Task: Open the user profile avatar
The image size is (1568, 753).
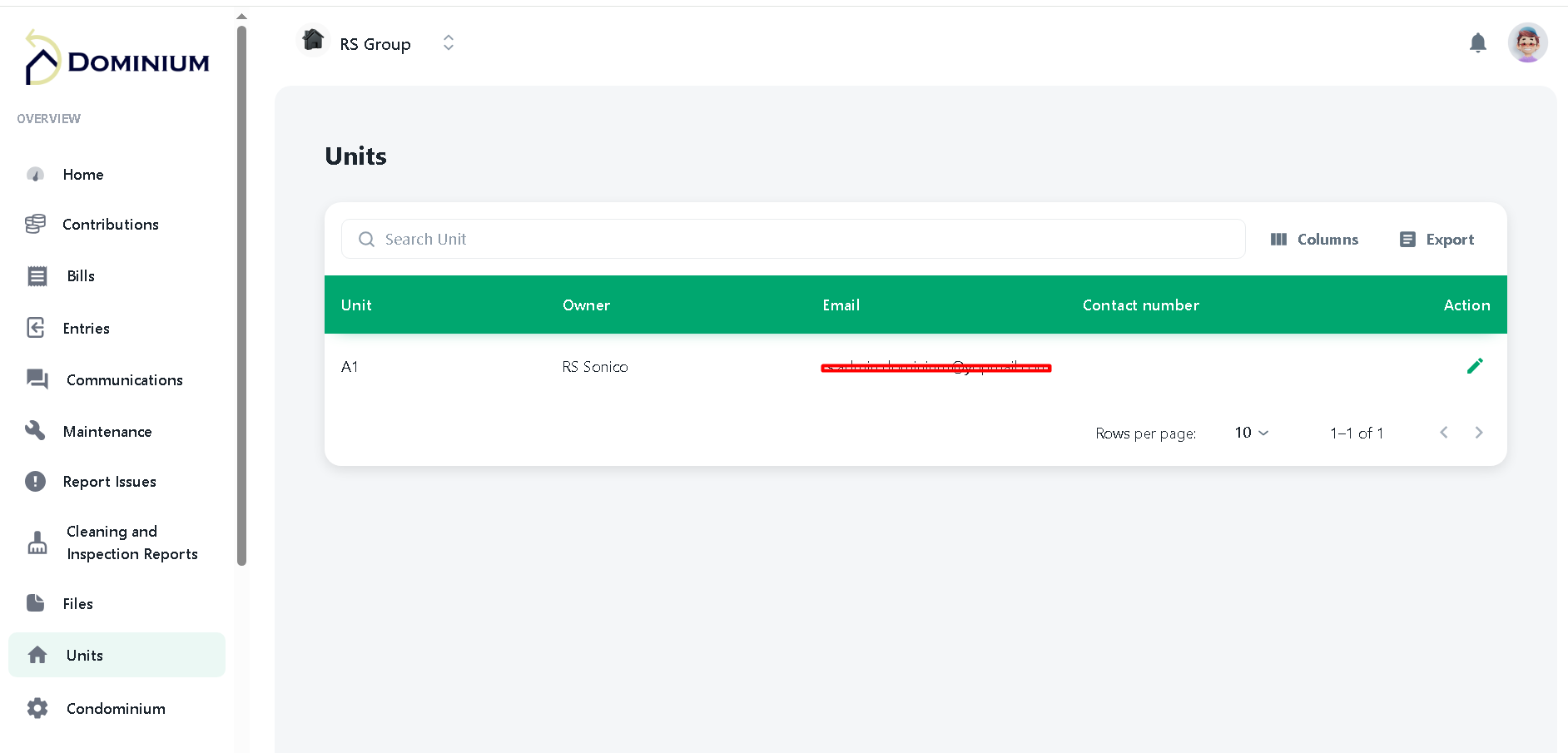Action: click(1528, 42)
